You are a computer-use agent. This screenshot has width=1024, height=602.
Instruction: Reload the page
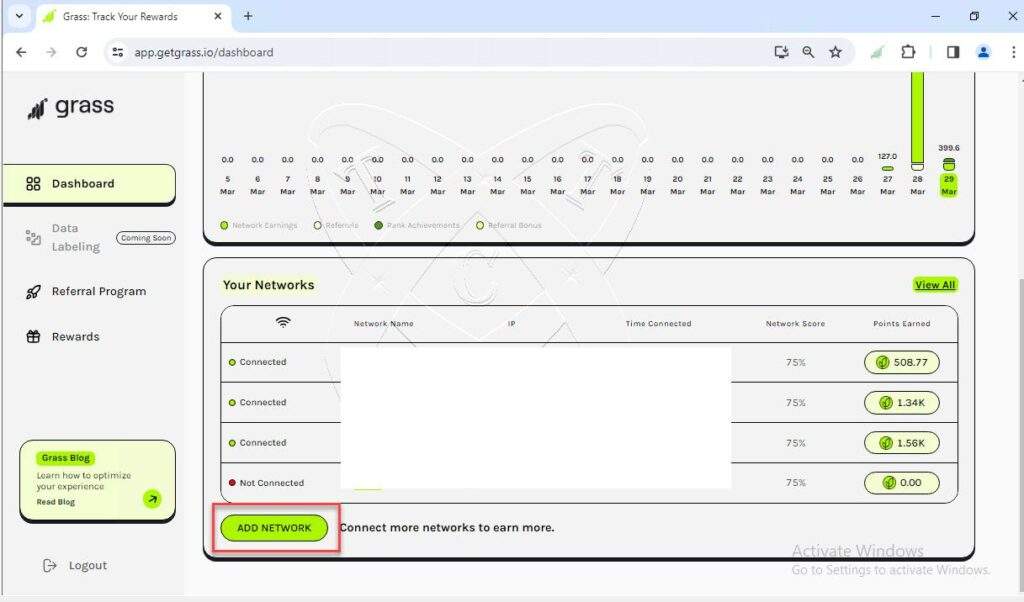coord(82,52)
